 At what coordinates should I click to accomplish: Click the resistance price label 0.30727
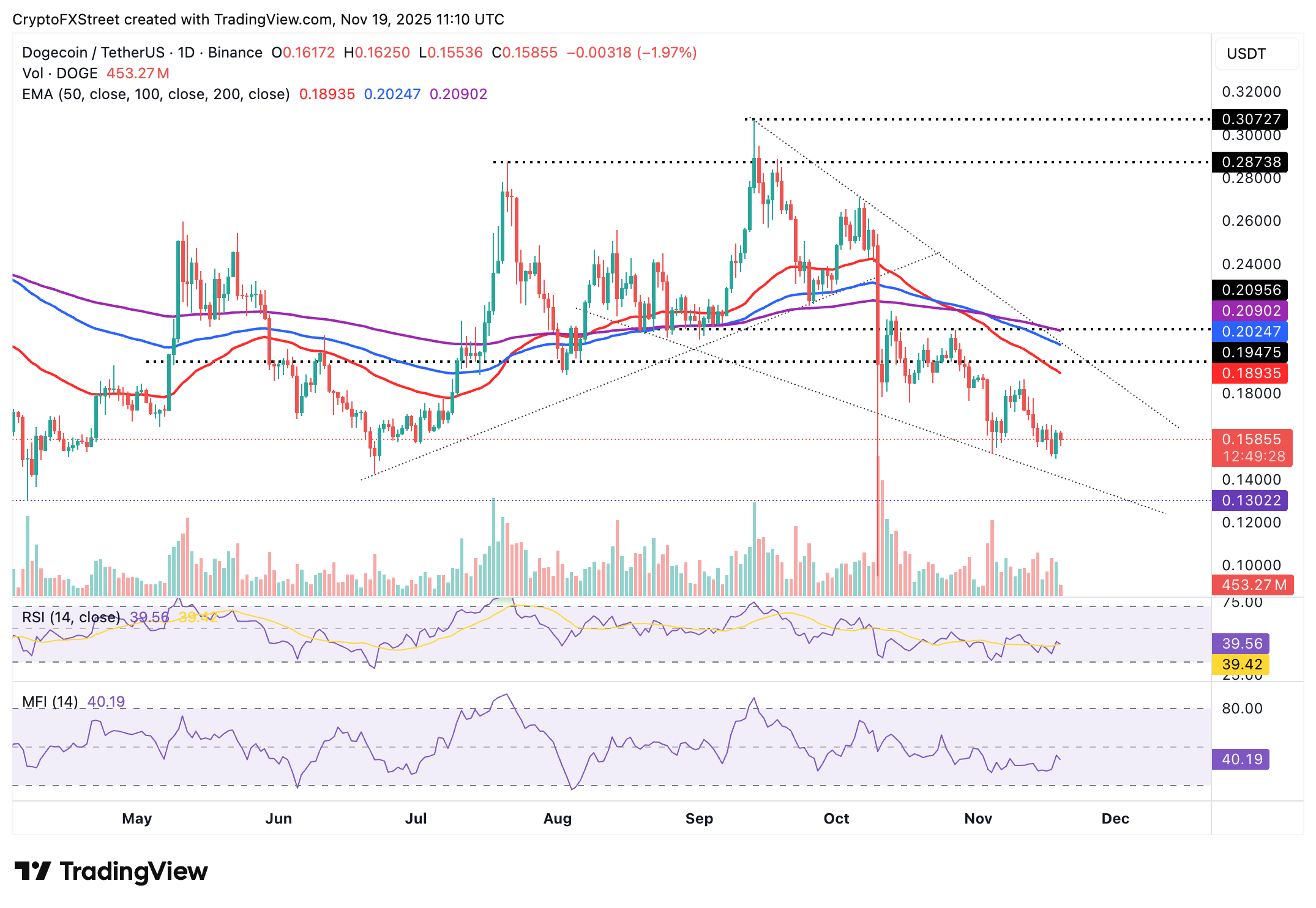[x=1250, y=120]
